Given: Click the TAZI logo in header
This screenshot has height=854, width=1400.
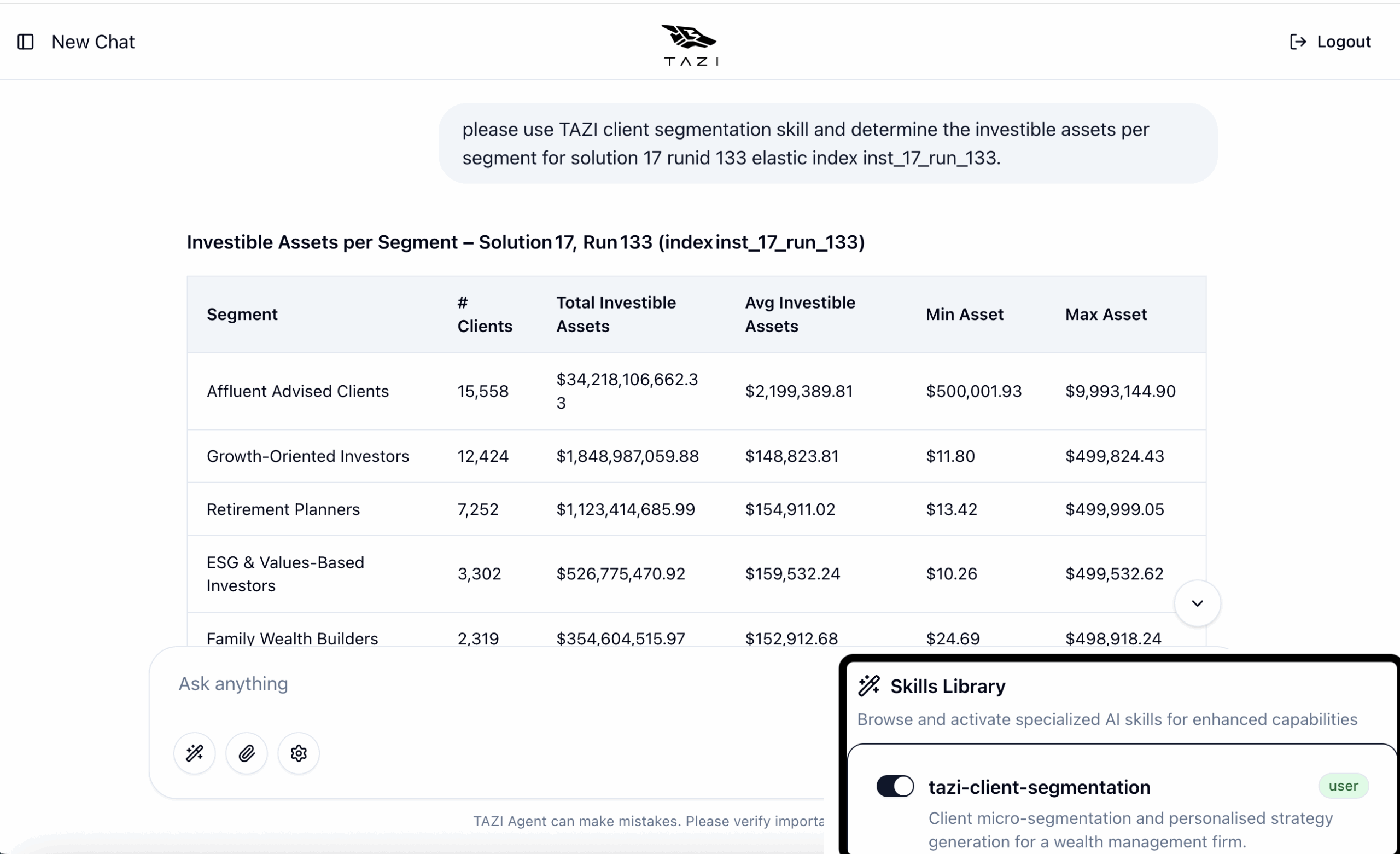Looking at the screenshot, I should coord(690,45).
